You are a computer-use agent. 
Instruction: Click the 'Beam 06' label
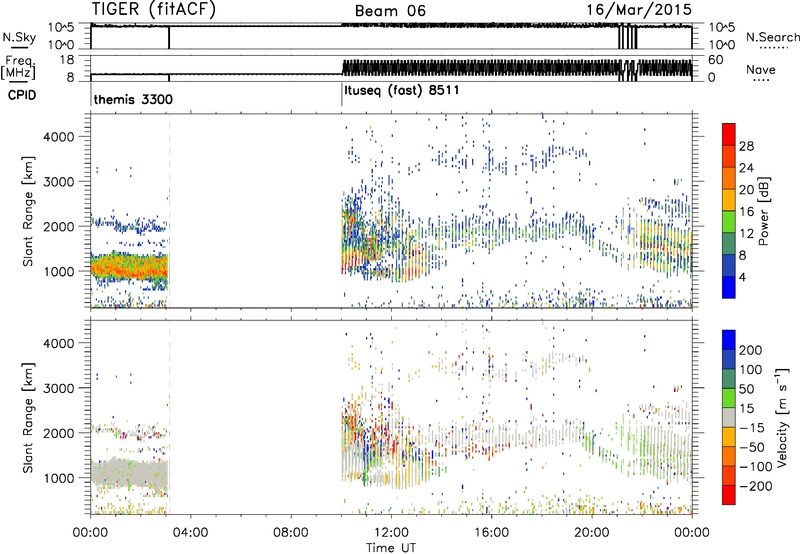(x=390, y=11)
